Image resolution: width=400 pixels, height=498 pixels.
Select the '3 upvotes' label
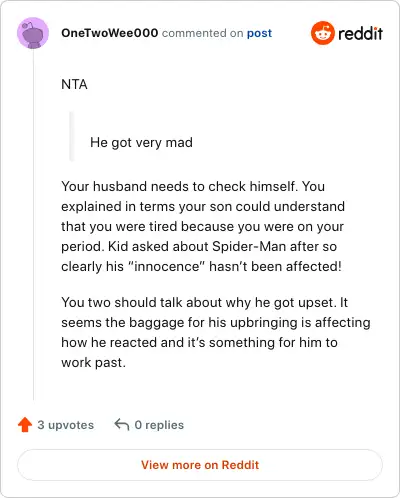[x=66, y=425]
